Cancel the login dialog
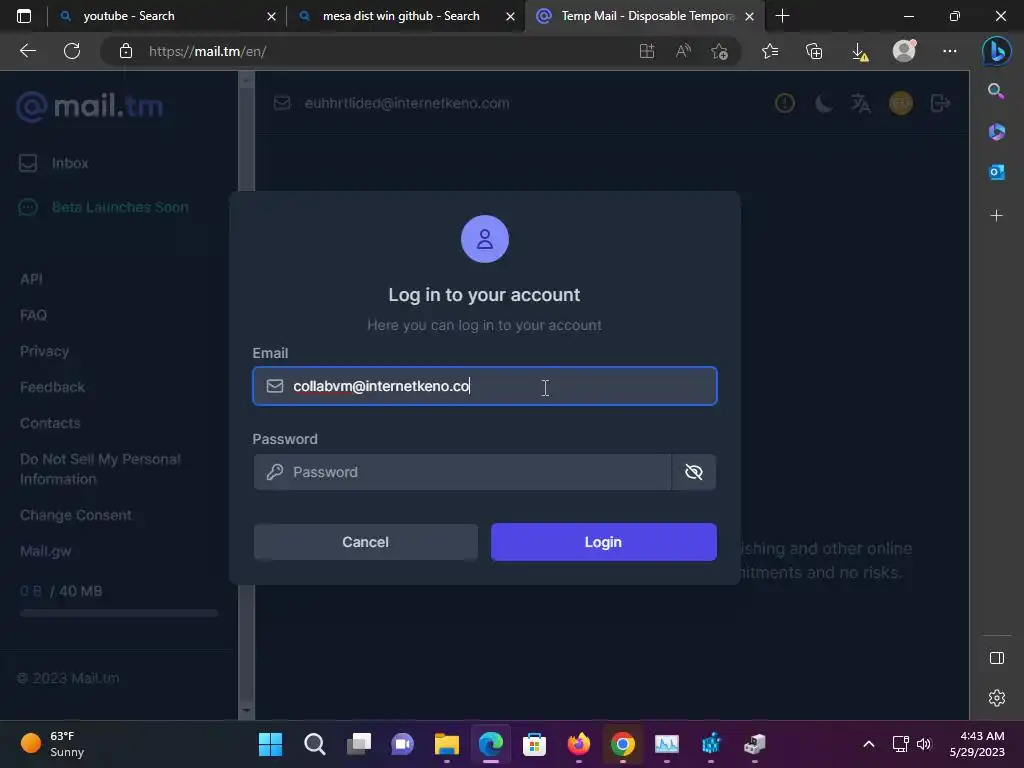The width and height of the screenshot is (1024, 768). [366, 542]
